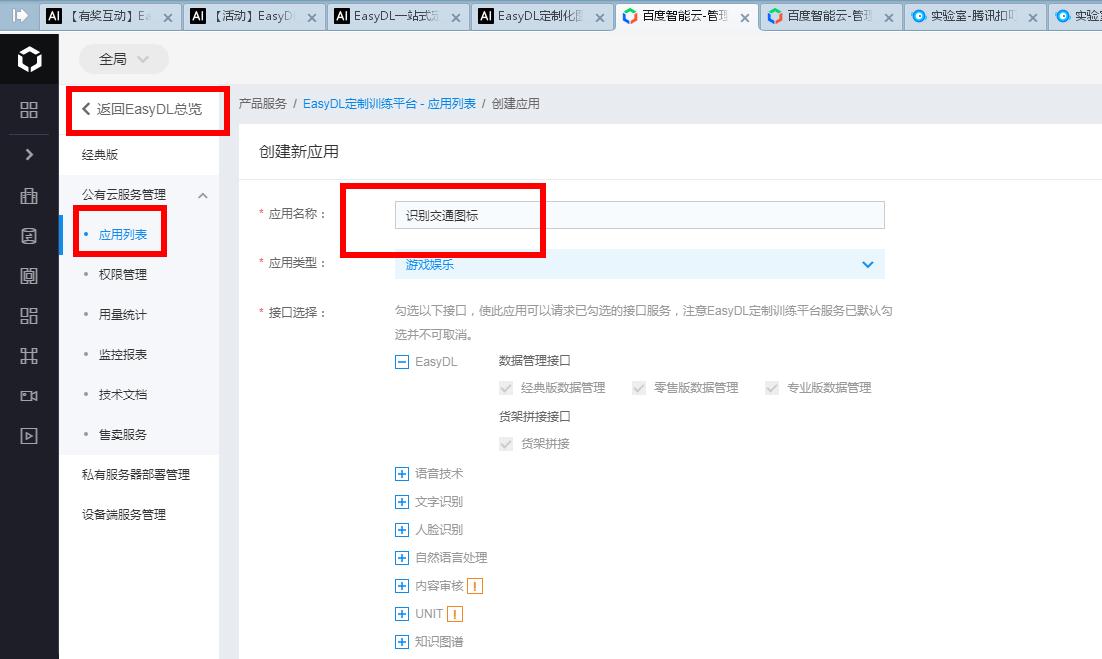Click the 创建新应用 heading text
Screen dimensions: 1102x659
[x=299, y=152]
